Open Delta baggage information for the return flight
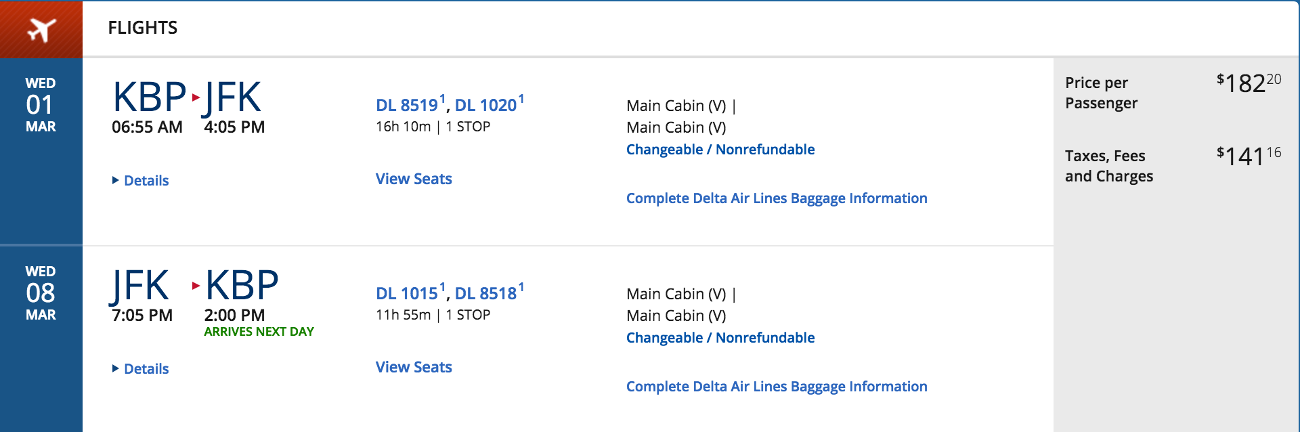1300x432 pixels. [x=777, y=386]
